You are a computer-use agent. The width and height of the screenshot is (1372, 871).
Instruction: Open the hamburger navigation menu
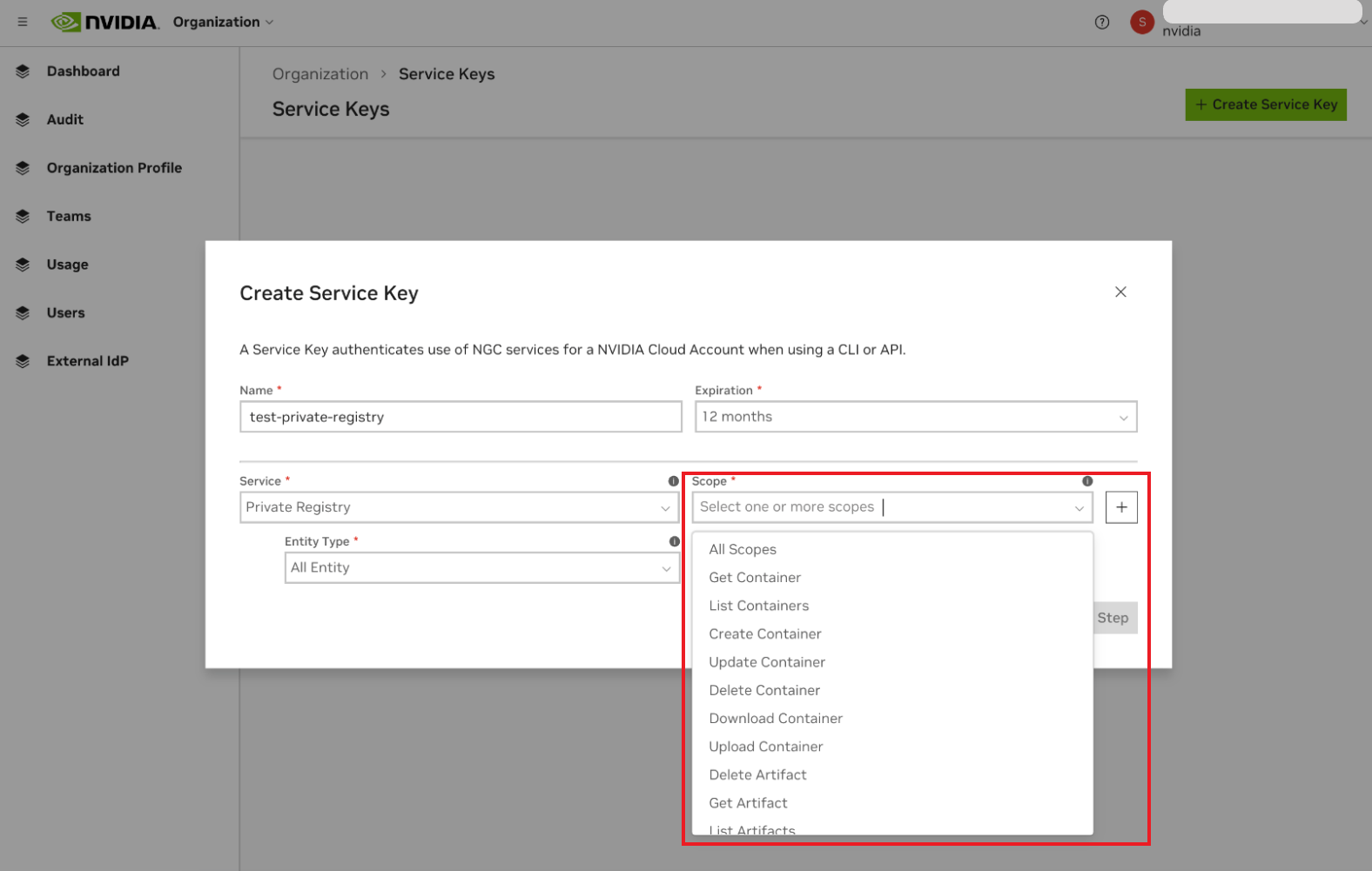[x=23, y=22]
